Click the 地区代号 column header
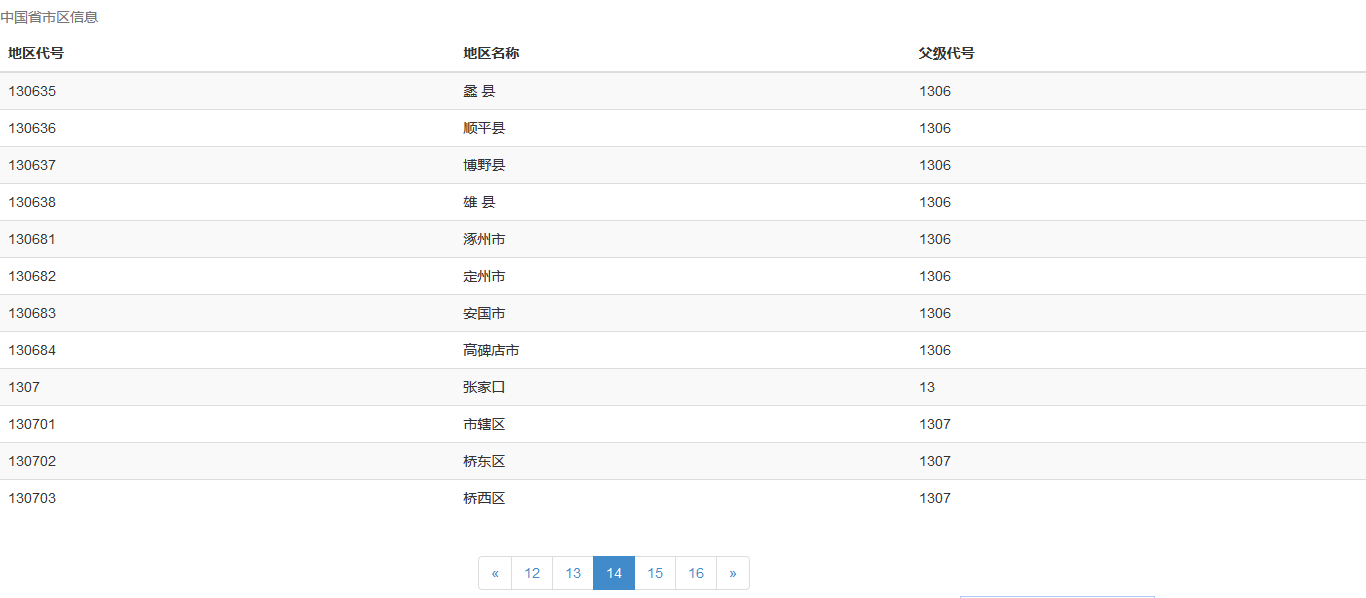Image resolution: width=1366 pixels, height=598 pixels. (36, 53)
